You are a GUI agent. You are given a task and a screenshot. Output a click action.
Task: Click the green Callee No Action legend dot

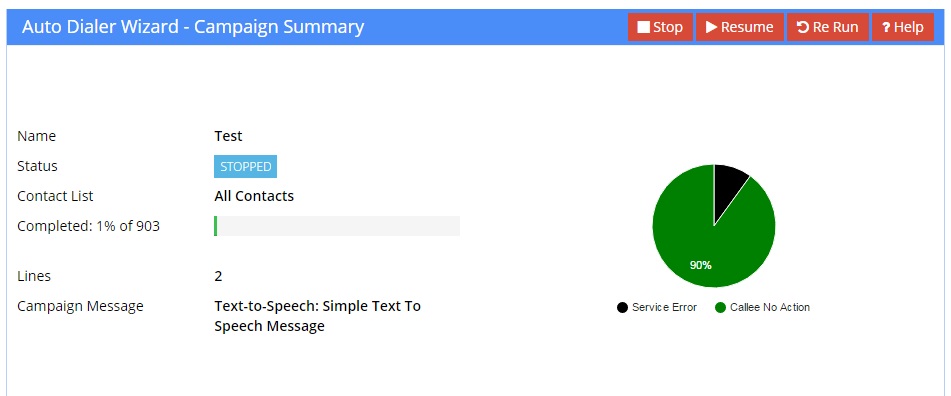(x=721, y=307)
